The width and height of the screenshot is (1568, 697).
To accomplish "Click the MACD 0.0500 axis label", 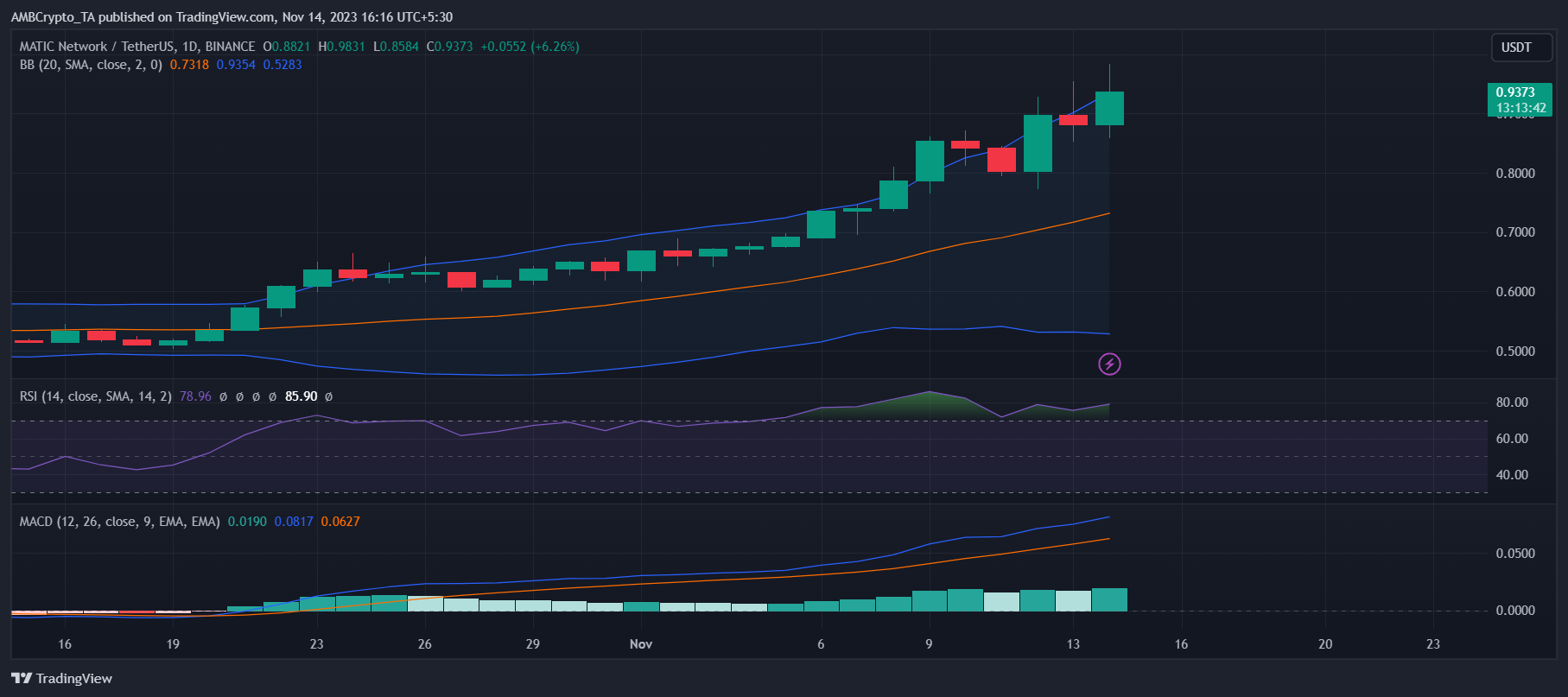I will click(x=1515, y=554).
